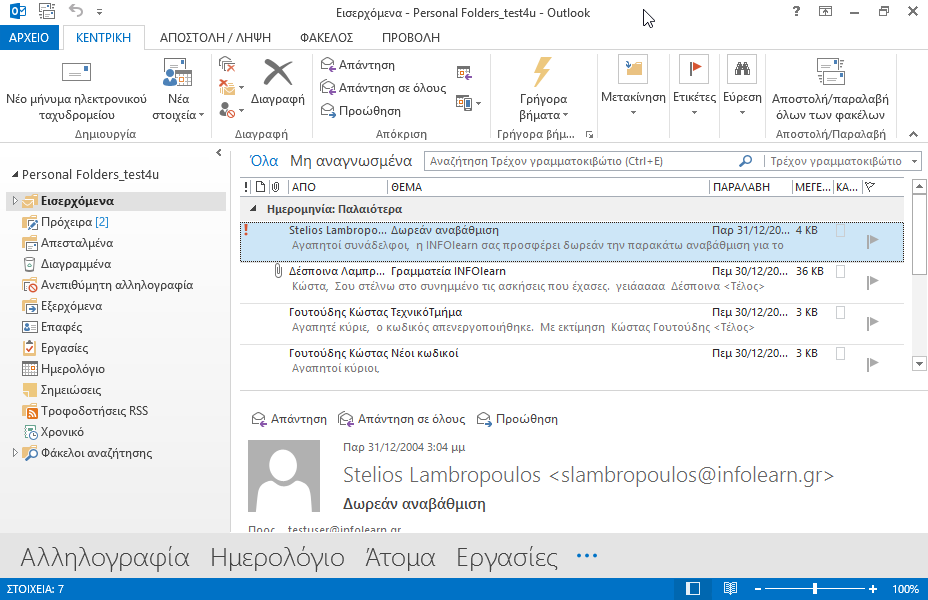The height and width of the screenshot is (600, 928).
Task: Click the attachment column header paperclip
Action: pos(275,187)
